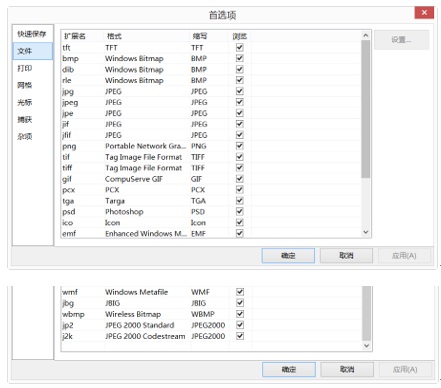
Task: Select the 'jfif' extension cell
Action: (x=67, y=135)
